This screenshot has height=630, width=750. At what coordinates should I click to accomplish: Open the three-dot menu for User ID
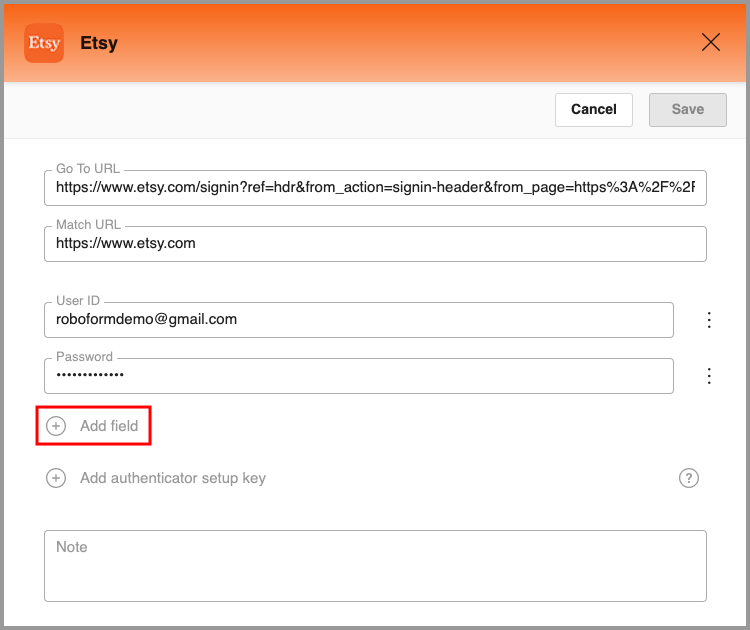pos(709,320)
